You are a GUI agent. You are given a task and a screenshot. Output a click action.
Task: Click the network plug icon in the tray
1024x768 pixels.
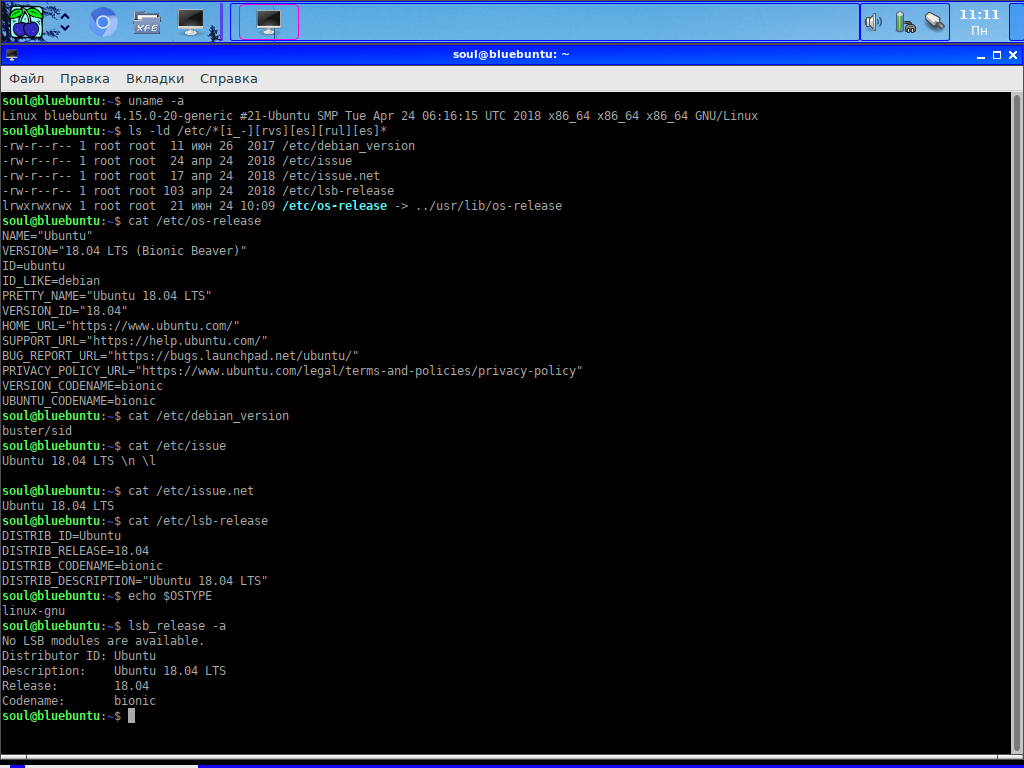tap(935, 22)
